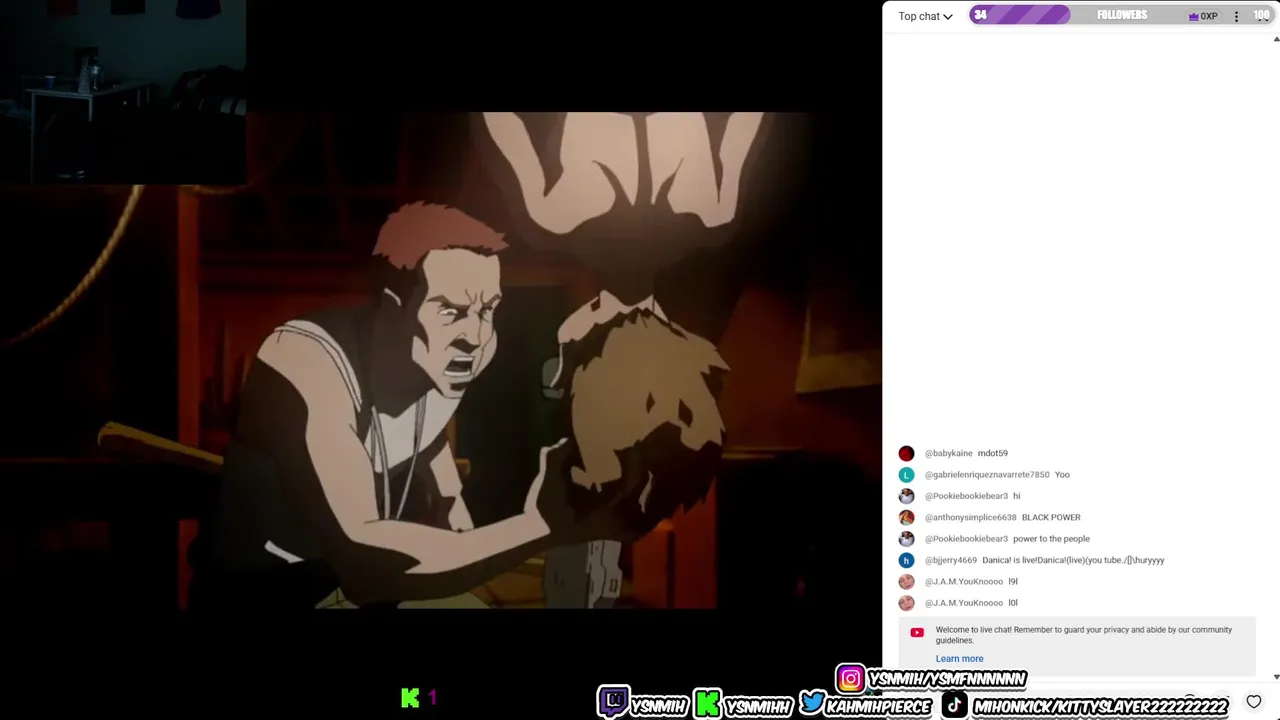Click the 'Danica! is live!' chat message

click(x=1073, y=560)
